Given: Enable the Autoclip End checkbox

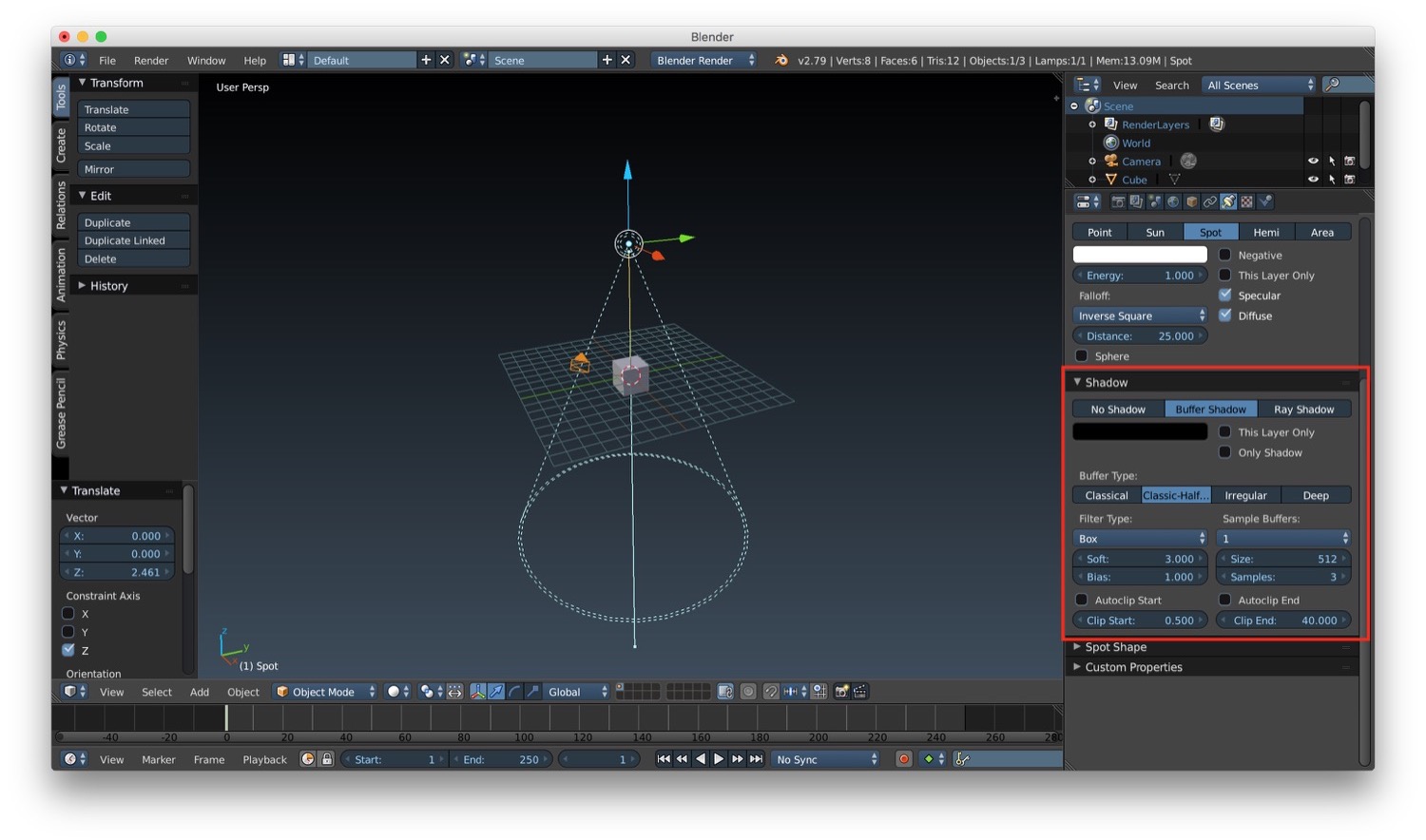Looking at the screenshot, I should point(1225,600).
